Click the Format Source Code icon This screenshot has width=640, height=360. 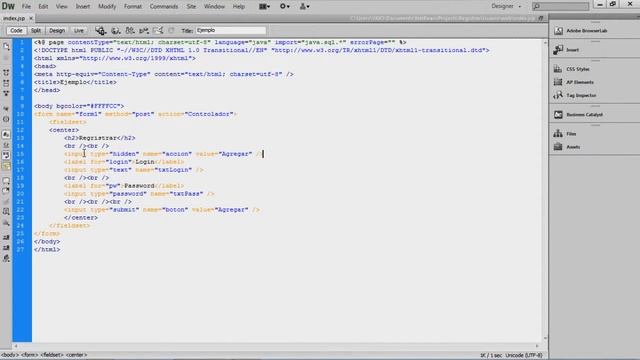tap(6, 258)
